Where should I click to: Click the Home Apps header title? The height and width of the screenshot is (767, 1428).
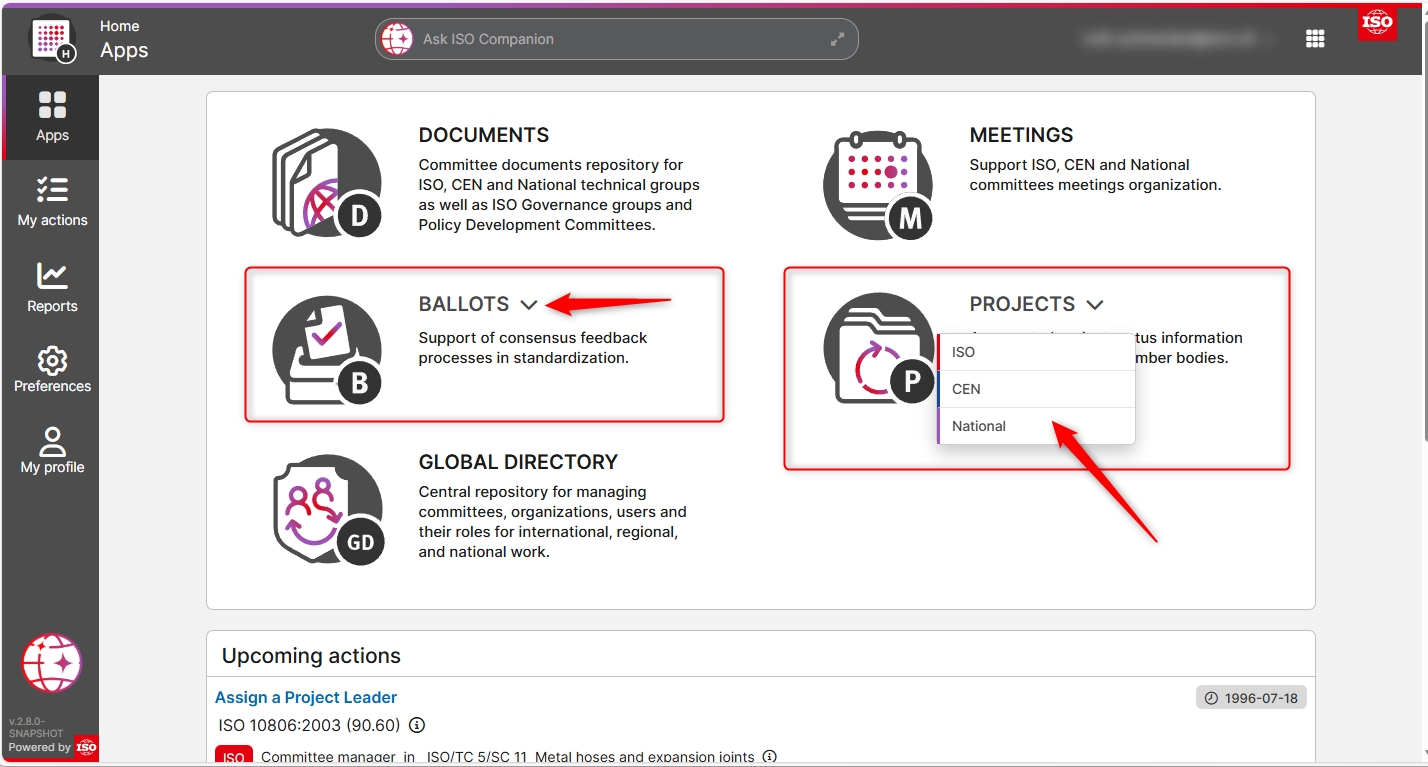coord(124,40)
